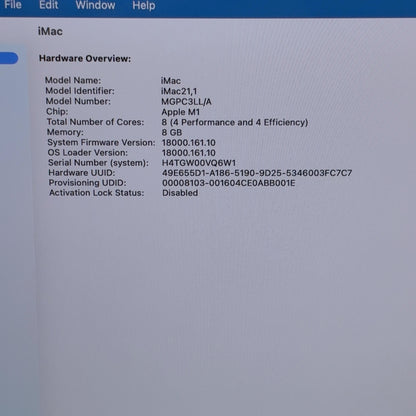Select the OS Loader Version 18000.161.10 value
Image resolution: width=416 pixels, height=416 pixels.
point(189,153)
